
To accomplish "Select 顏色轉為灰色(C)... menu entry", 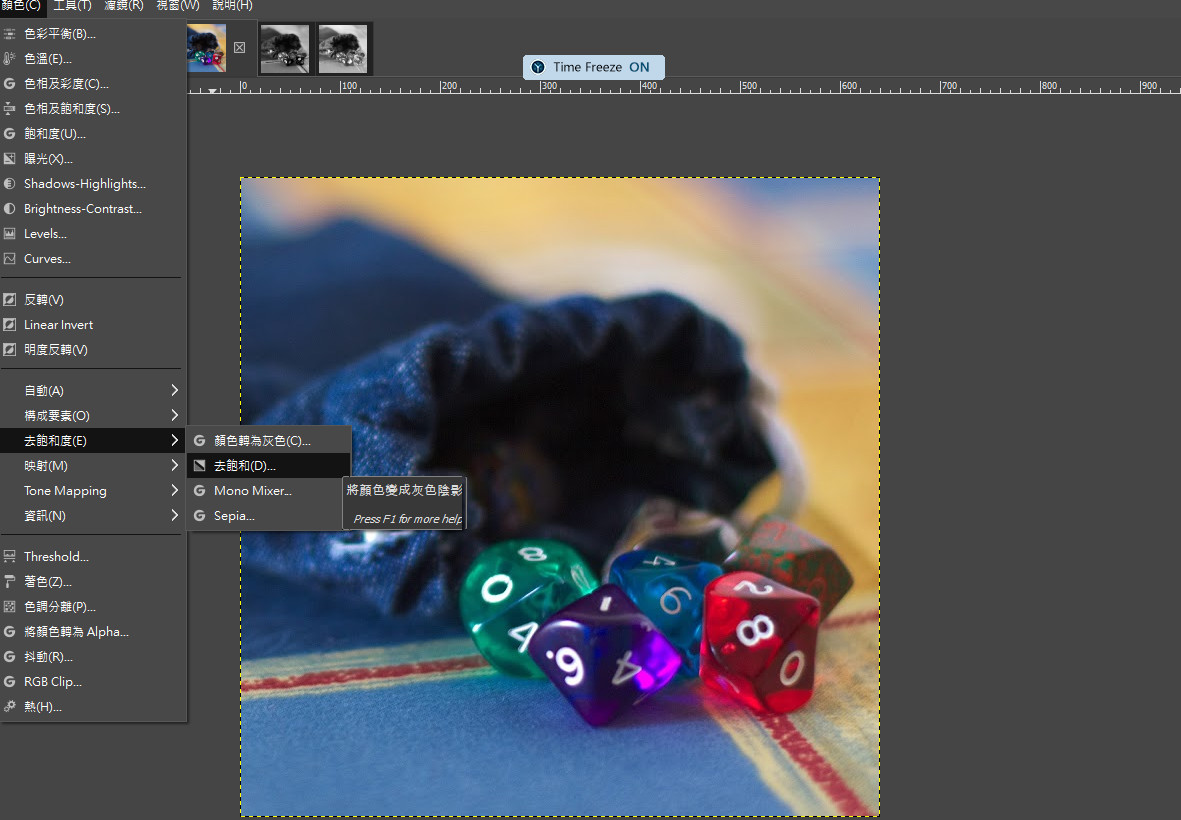I will pos(262,440).
